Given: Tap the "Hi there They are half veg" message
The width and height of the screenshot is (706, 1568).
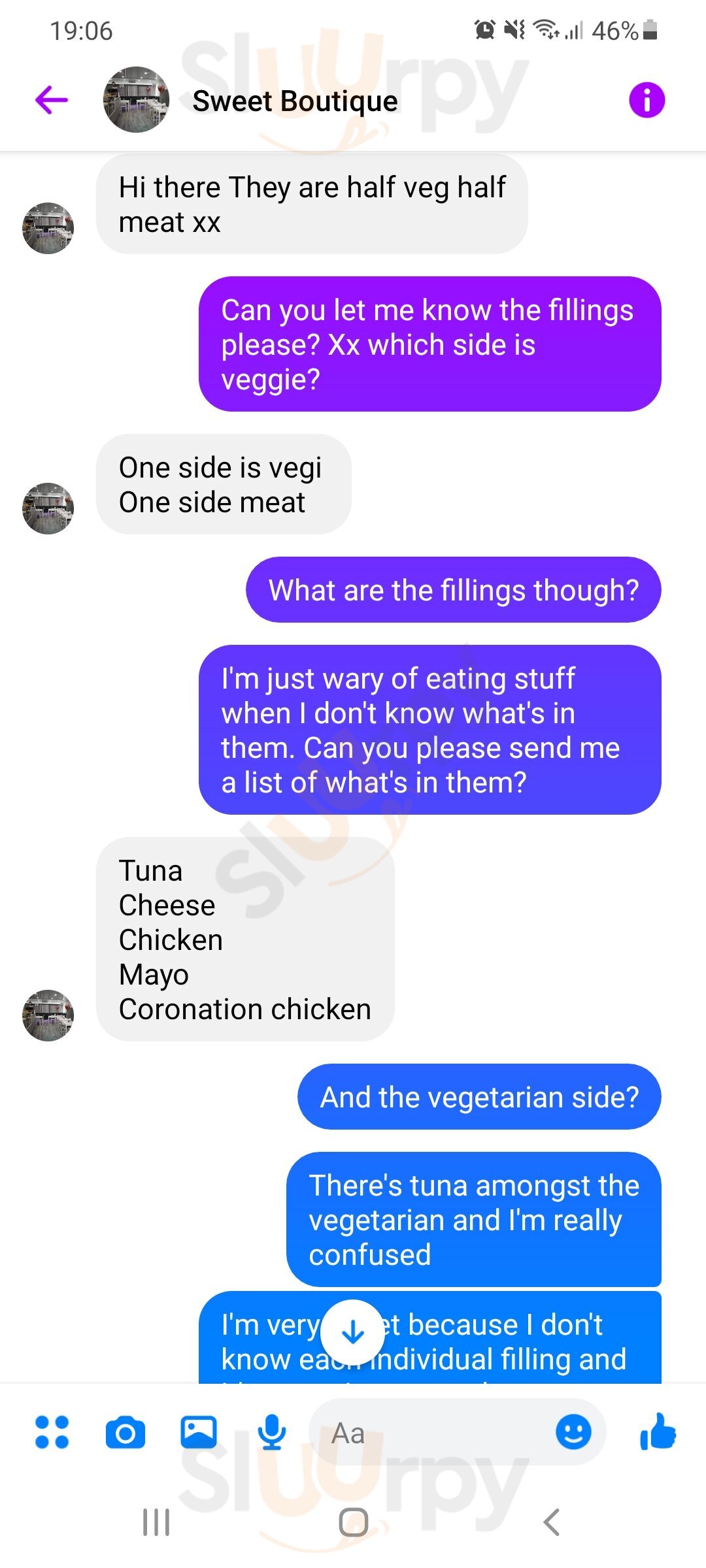Looking at the screenshot, I should pyautogui.click(x=312, y=204).
